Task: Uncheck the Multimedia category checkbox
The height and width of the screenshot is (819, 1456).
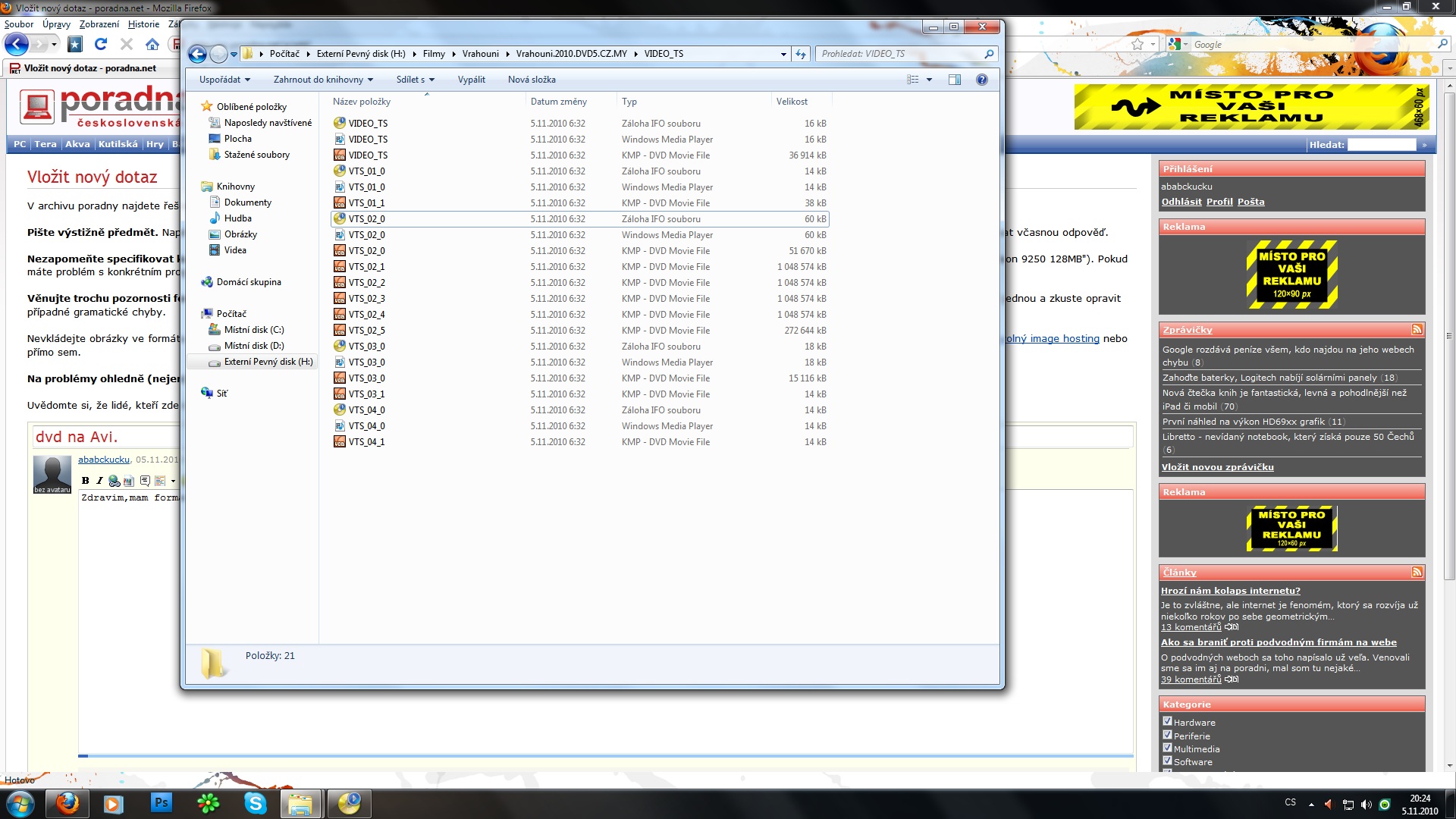Action: click(1167, 748)
